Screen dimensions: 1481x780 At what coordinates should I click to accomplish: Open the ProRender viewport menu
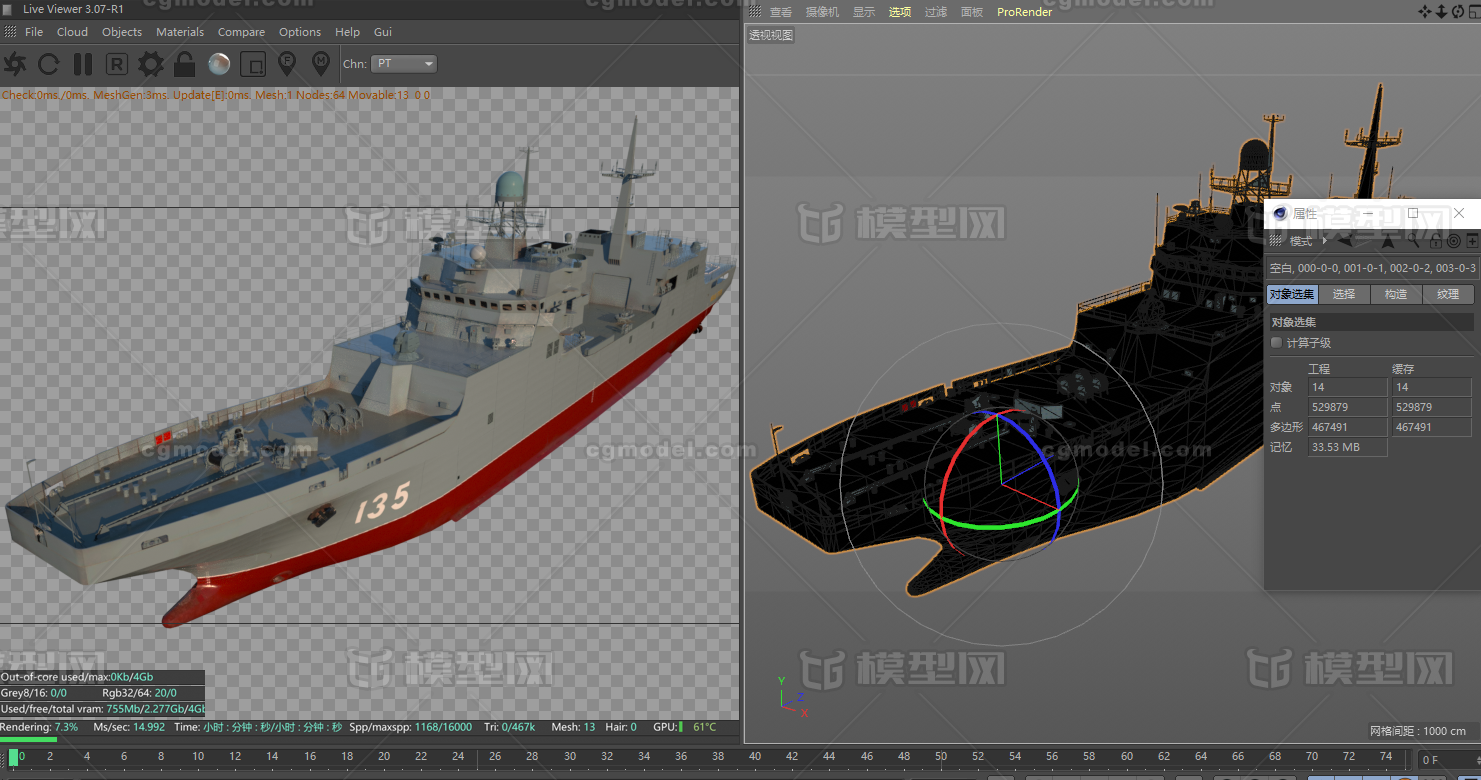pyautogui.click(x=1024, y=12)
